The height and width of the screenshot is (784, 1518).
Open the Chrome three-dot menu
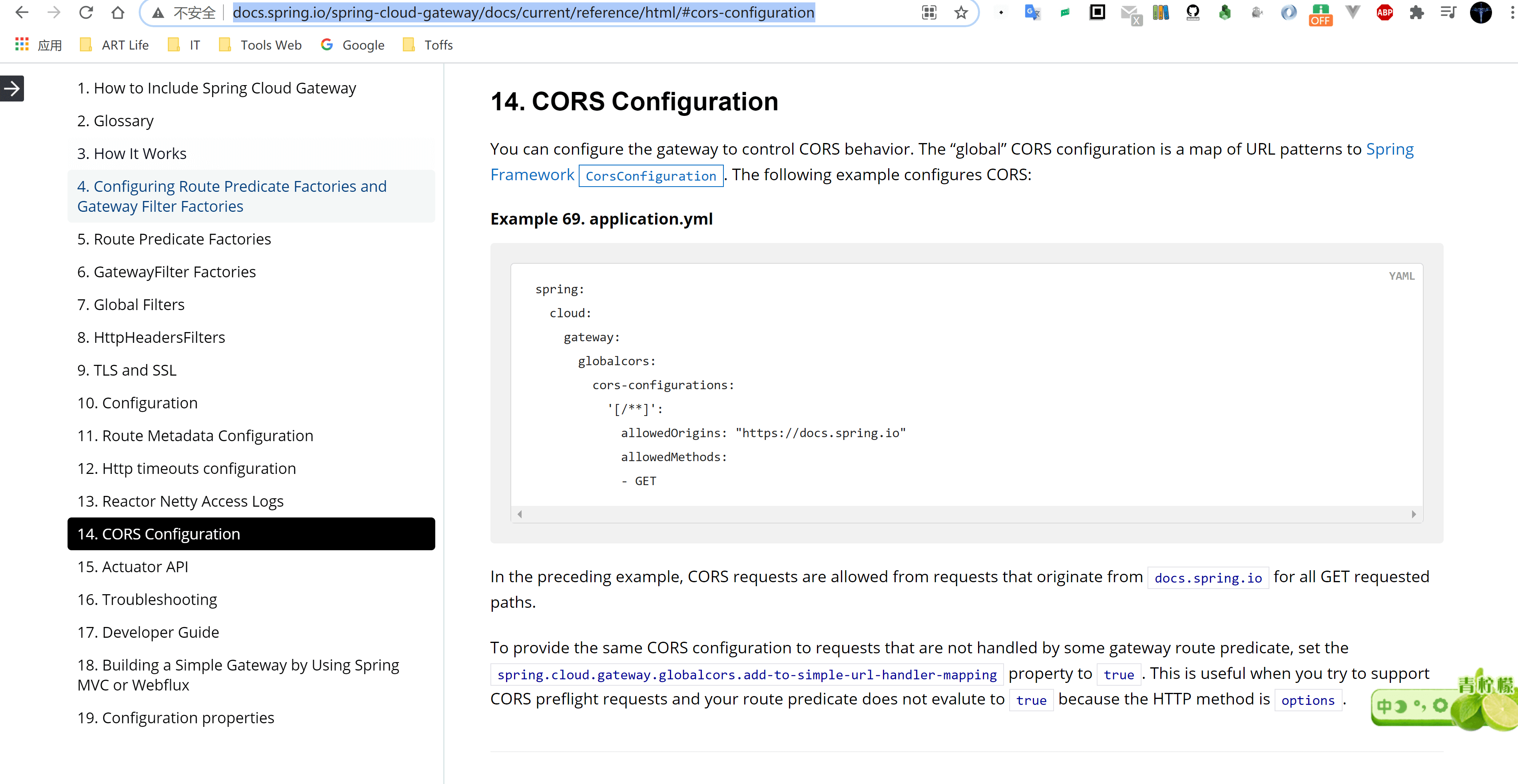click(x=1512, y=12)
